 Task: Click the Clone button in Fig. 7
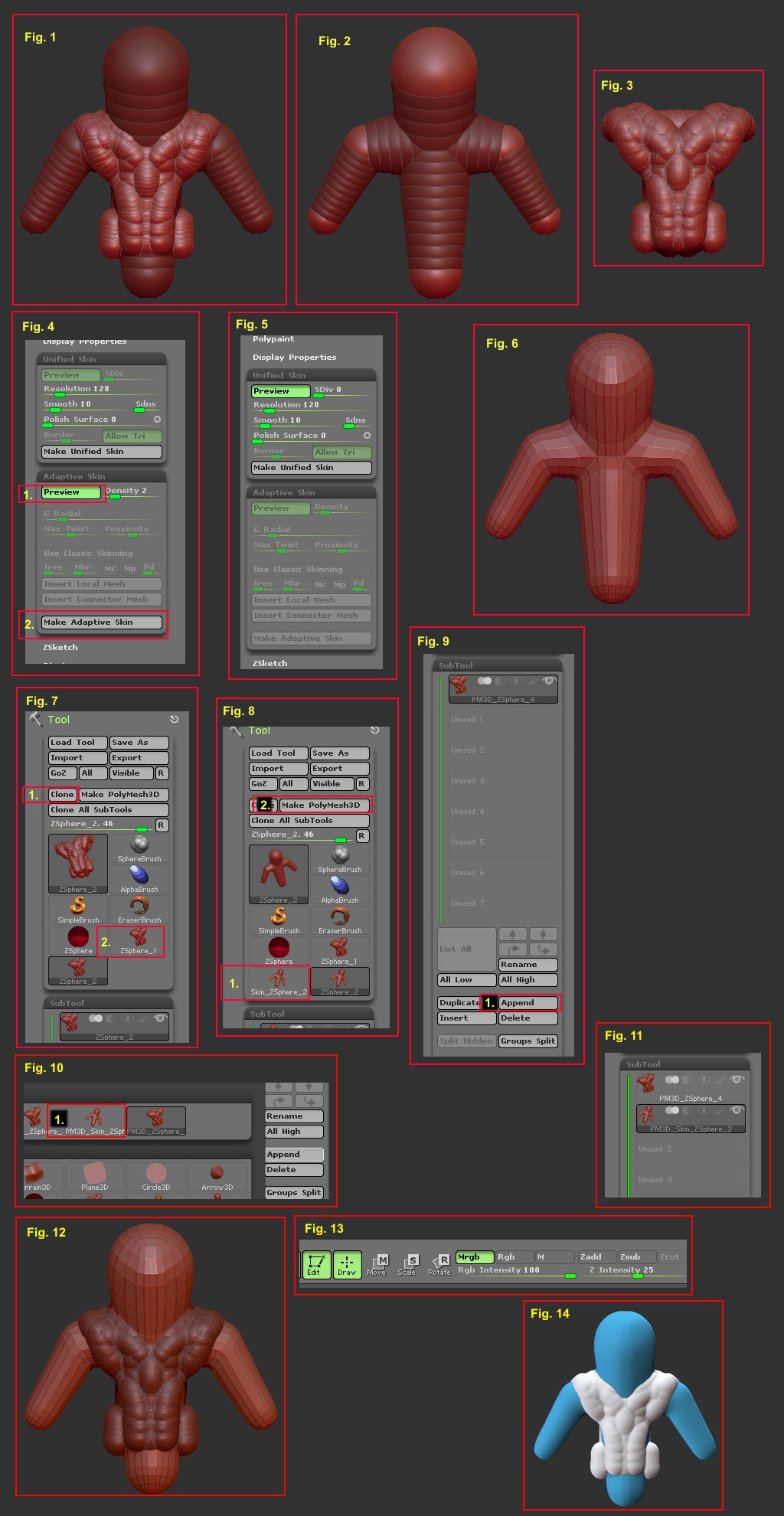63,795
